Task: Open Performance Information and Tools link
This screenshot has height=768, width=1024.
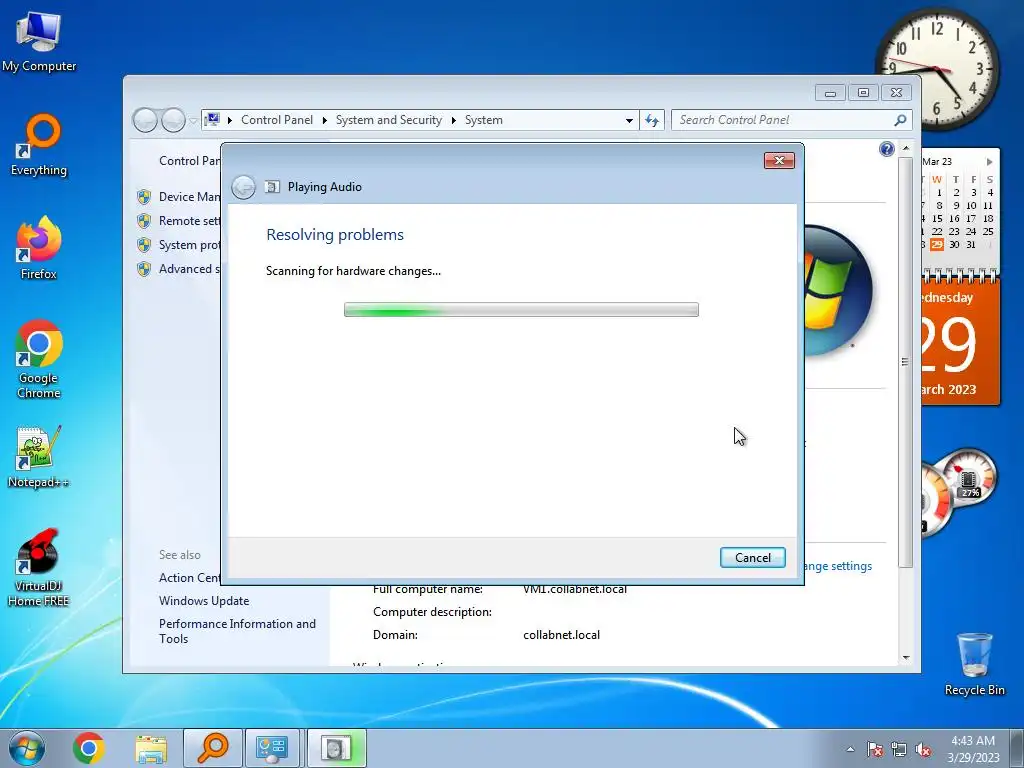Action: coord(237,631)
